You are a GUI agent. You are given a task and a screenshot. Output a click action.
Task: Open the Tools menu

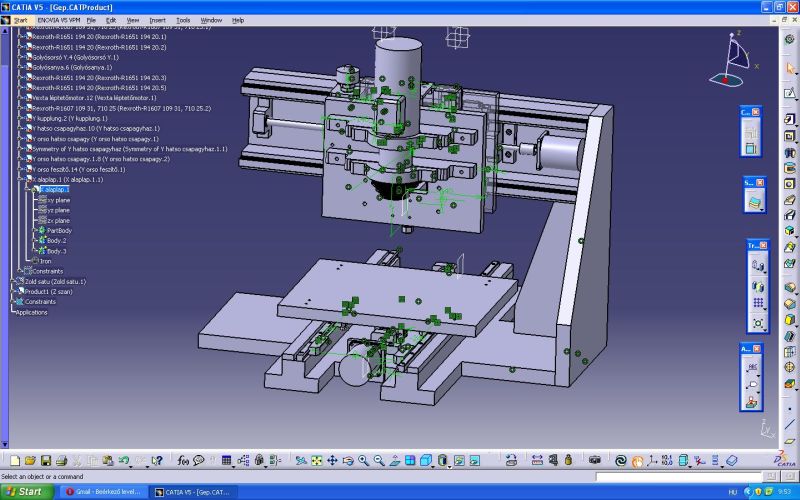click(183, 20)
